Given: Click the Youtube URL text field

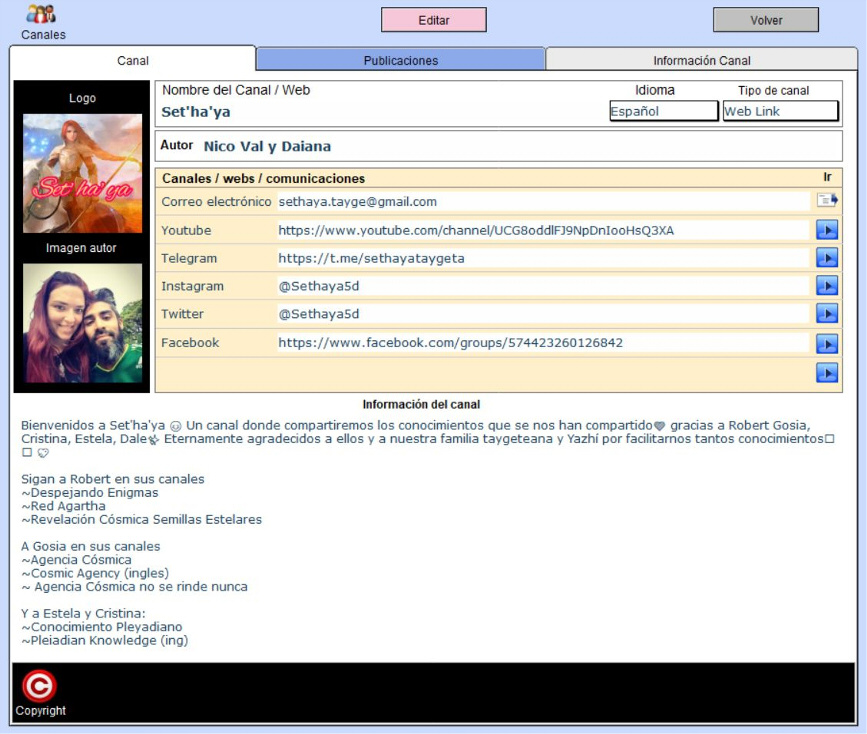Looking at the screenshot, I should coord(541,231).
